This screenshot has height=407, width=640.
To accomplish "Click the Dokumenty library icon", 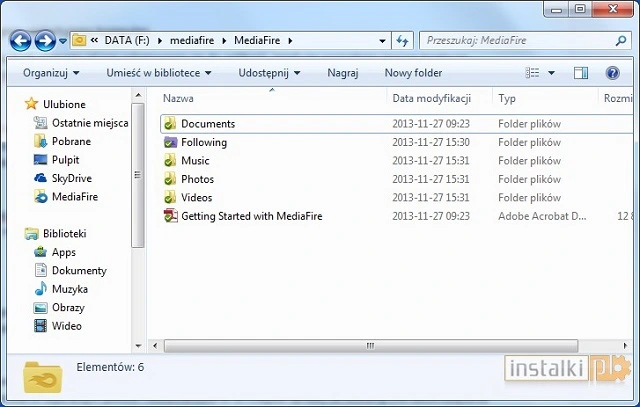I will point(40,270).
